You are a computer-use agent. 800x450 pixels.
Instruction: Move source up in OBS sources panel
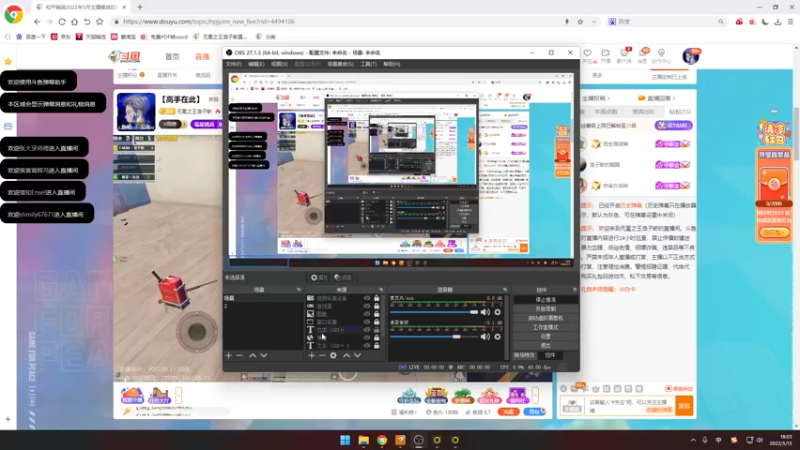point(346,355)
